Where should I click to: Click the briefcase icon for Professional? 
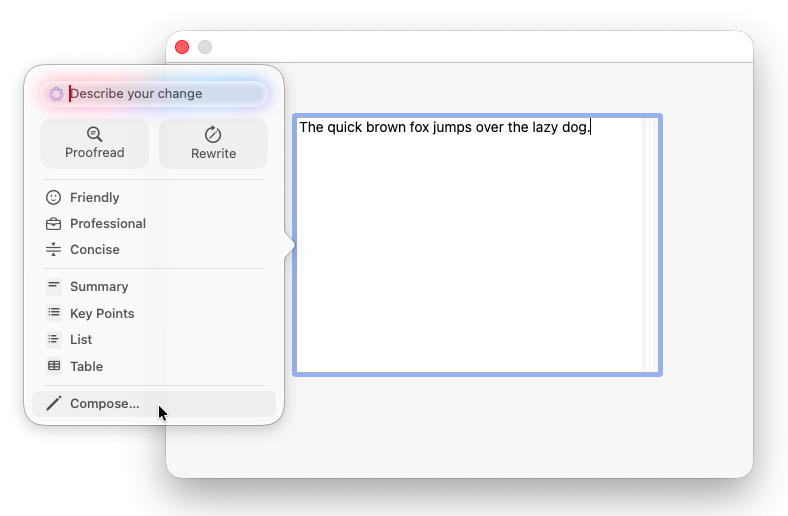coord(54,224)
